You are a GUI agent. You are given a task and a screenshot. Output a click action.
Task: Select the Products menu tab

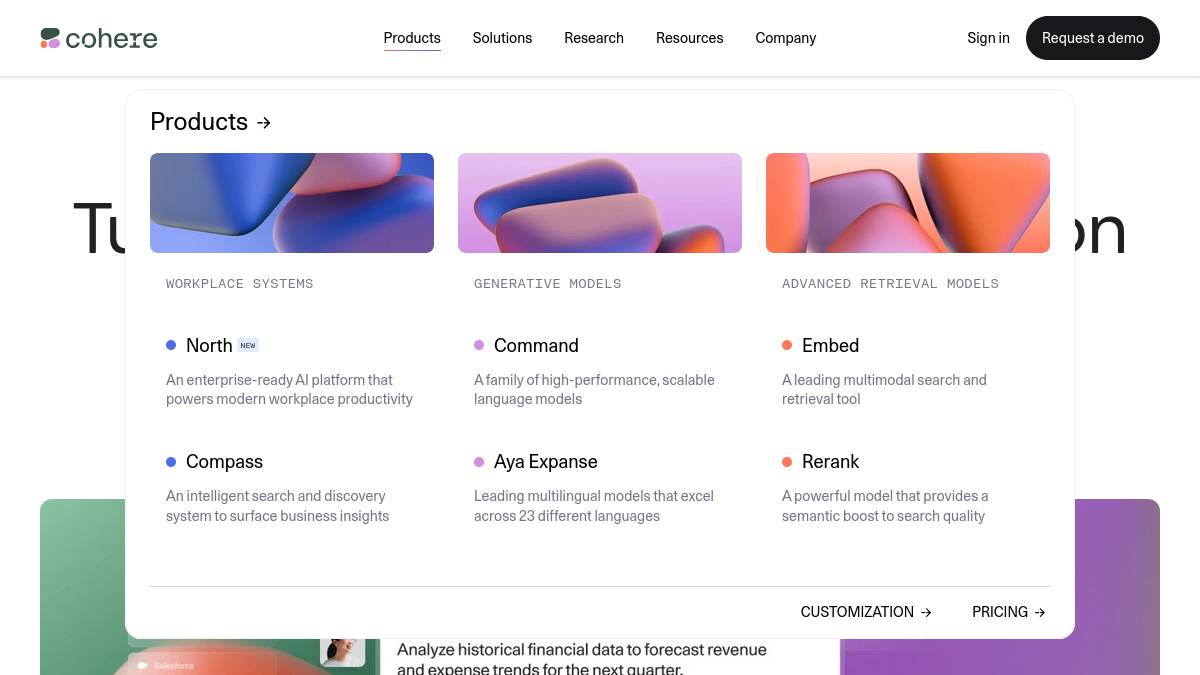point(412,38)
